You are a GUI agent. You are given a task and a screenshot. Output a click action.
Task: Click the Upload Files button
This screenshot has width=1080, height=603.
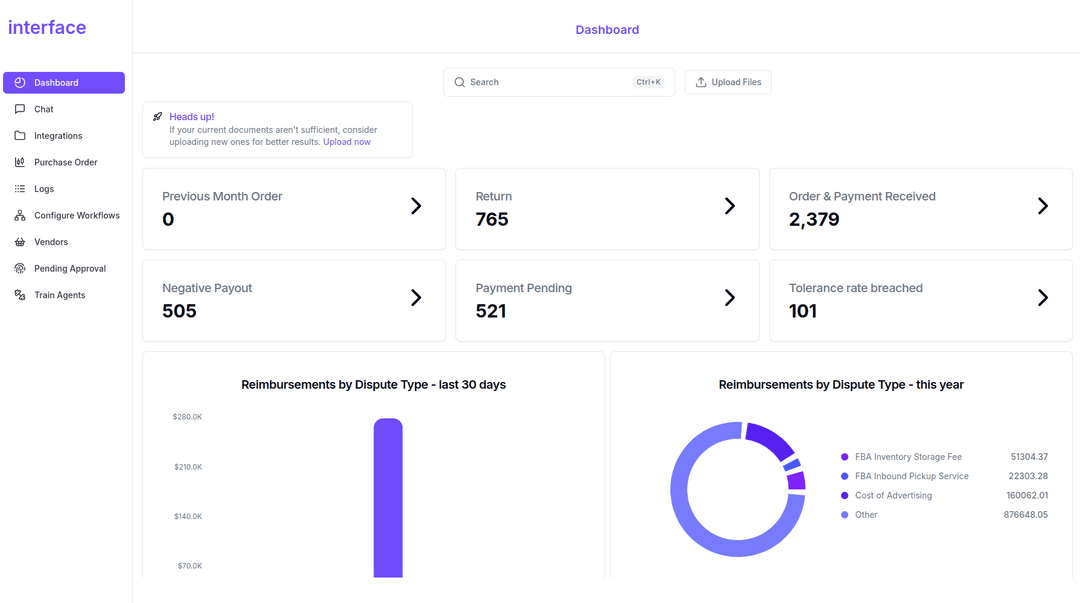tap(728, 82)
